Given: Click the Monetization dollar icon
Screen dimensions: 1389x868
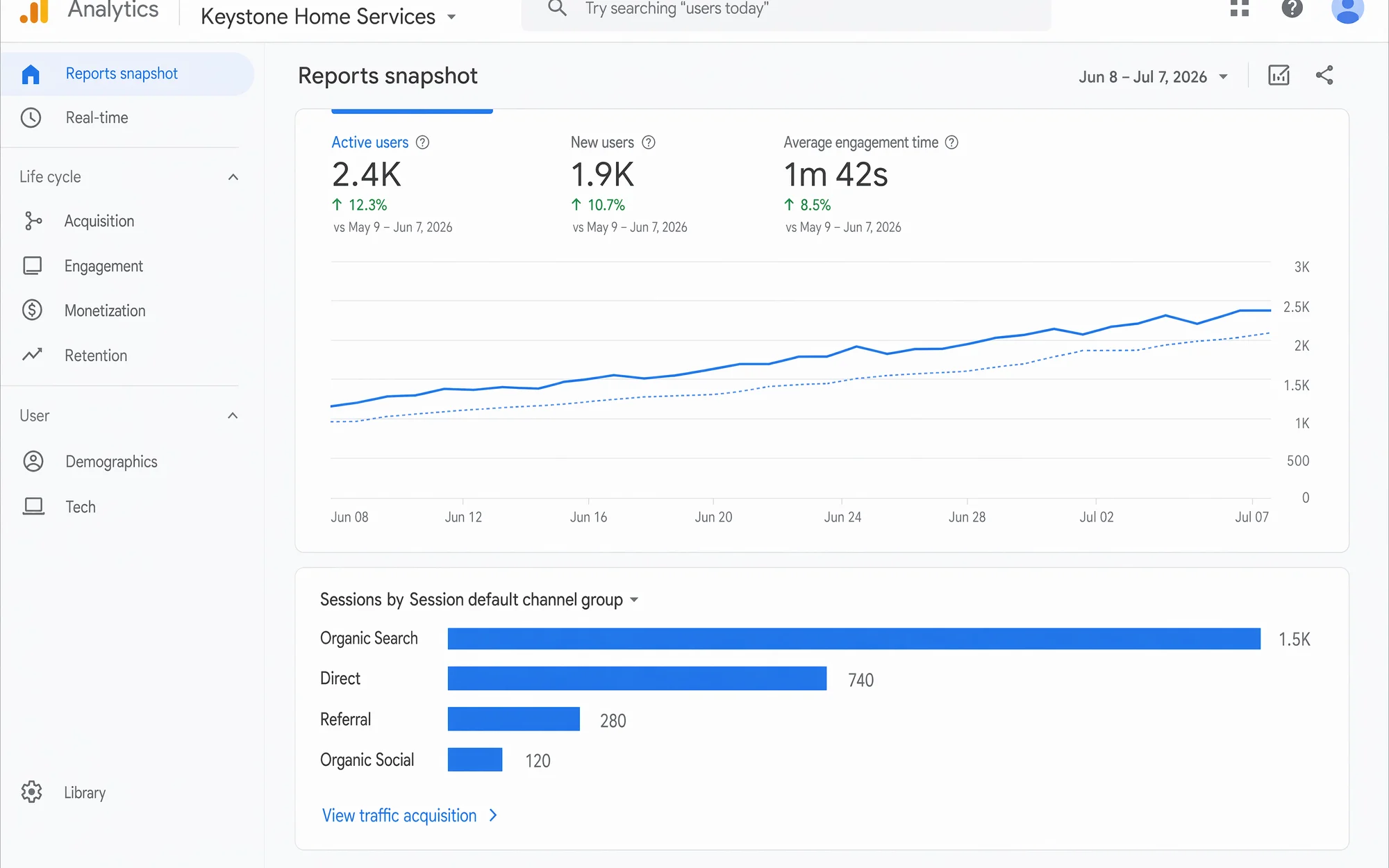Looking at the screenshot, I should point(32,310).
